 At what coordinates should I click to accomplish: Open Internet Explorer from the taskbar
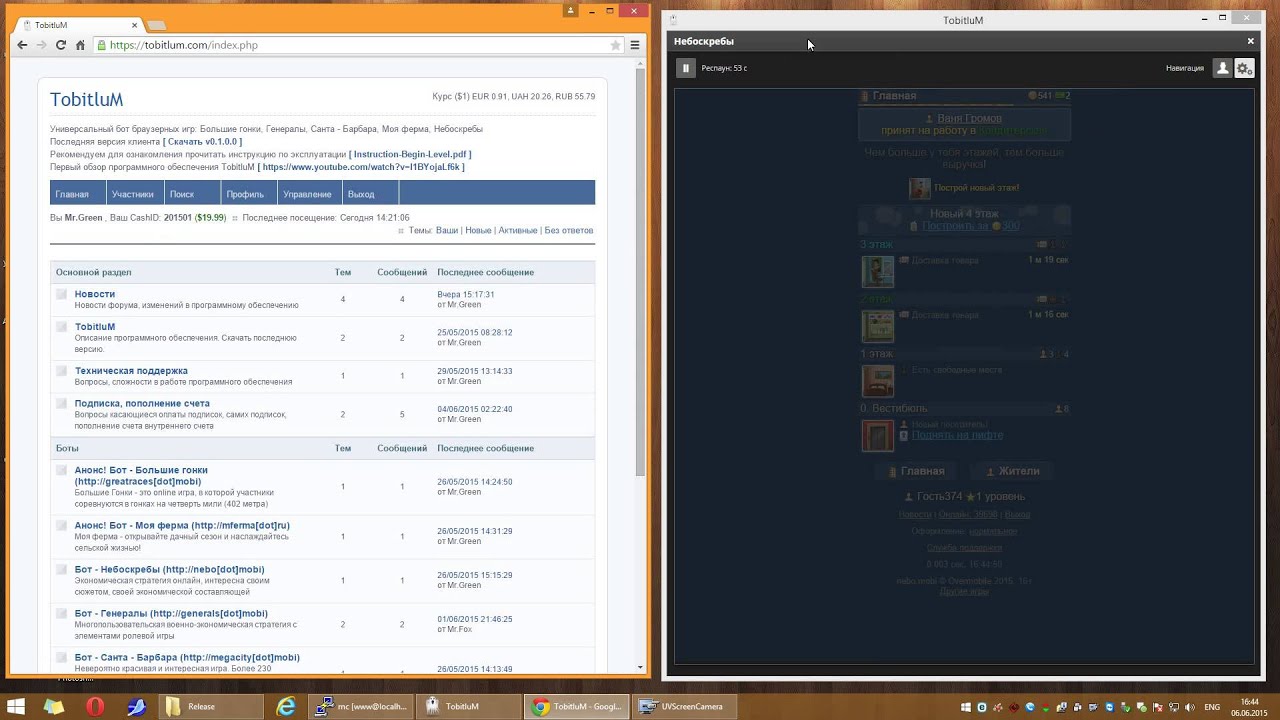click(x=286, y=707)
